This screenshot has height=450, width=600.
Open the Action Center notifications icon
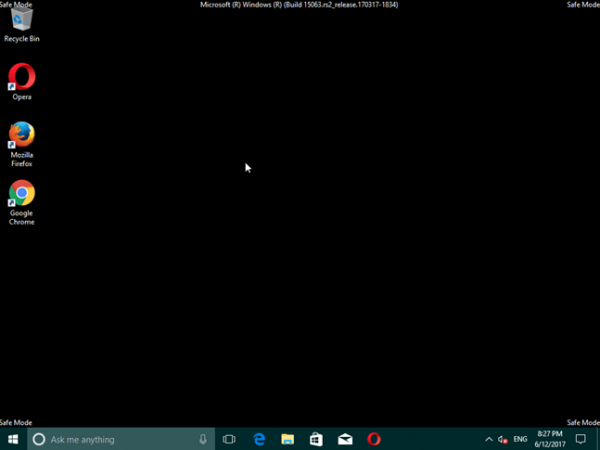coord(581,439)
